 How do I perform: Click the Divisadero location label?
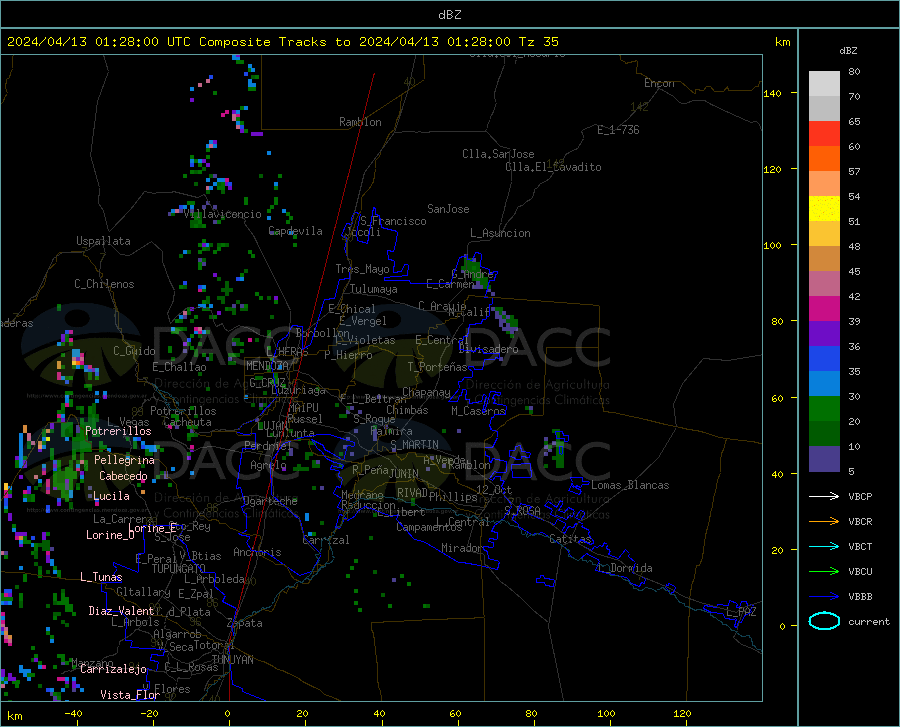488,349
